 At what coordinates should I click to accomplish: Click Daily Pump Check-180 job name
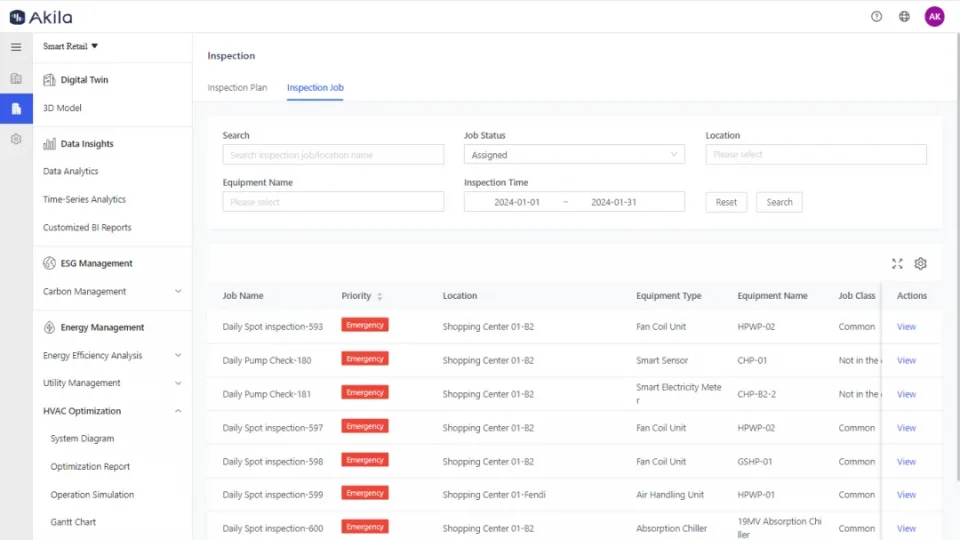click(x=266, y=361)
